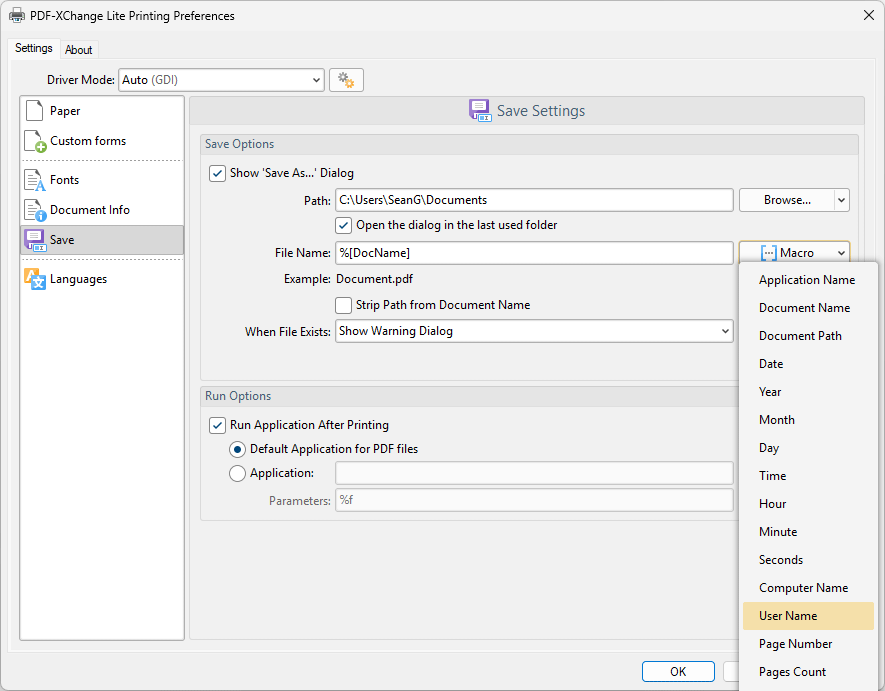Select Pages Count from macro list
Viewport: 885px width, 691px height.
coord(808,672)
